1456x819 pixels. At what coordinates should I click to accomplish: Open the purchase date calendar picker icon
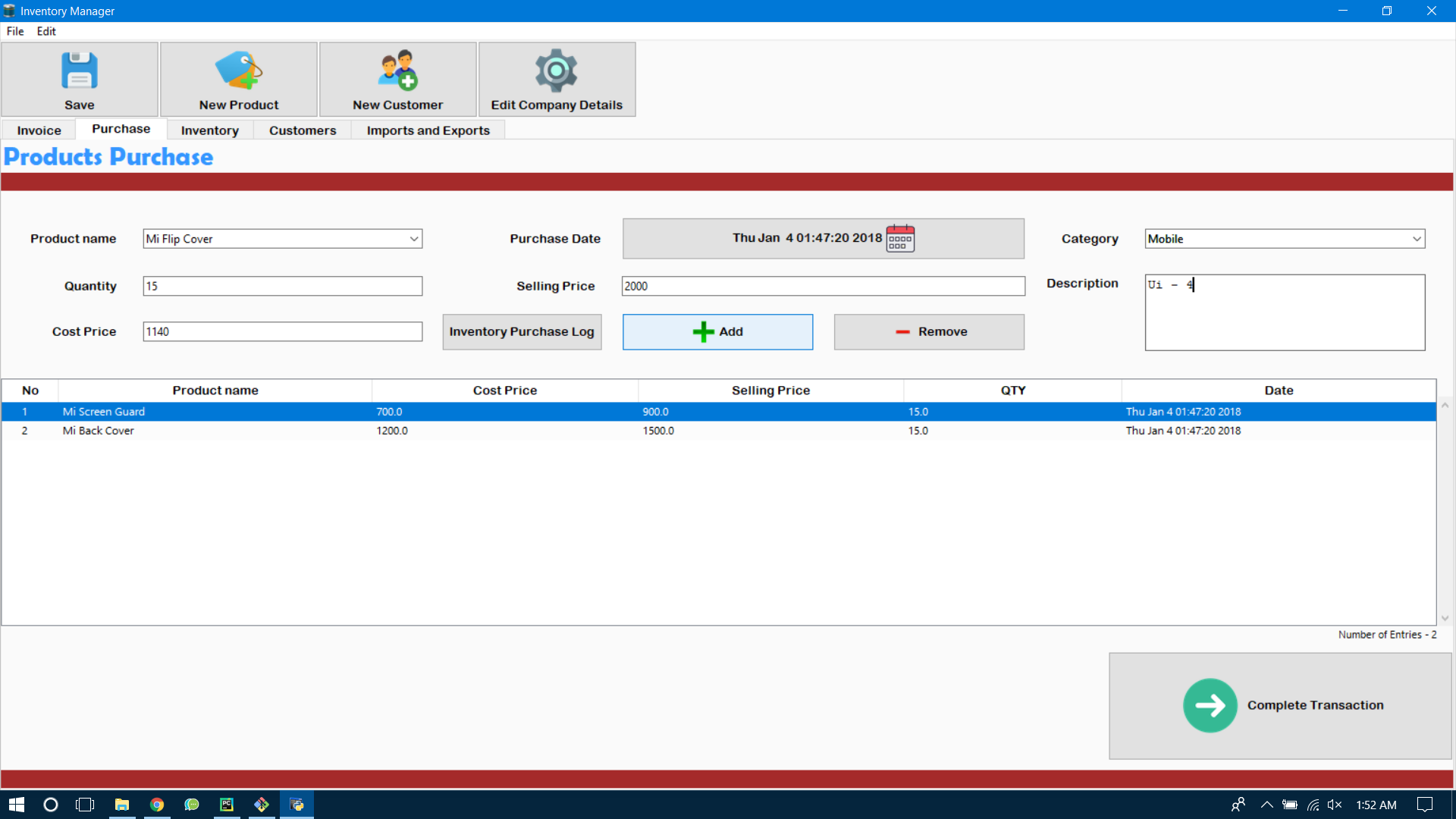[900, 238]
